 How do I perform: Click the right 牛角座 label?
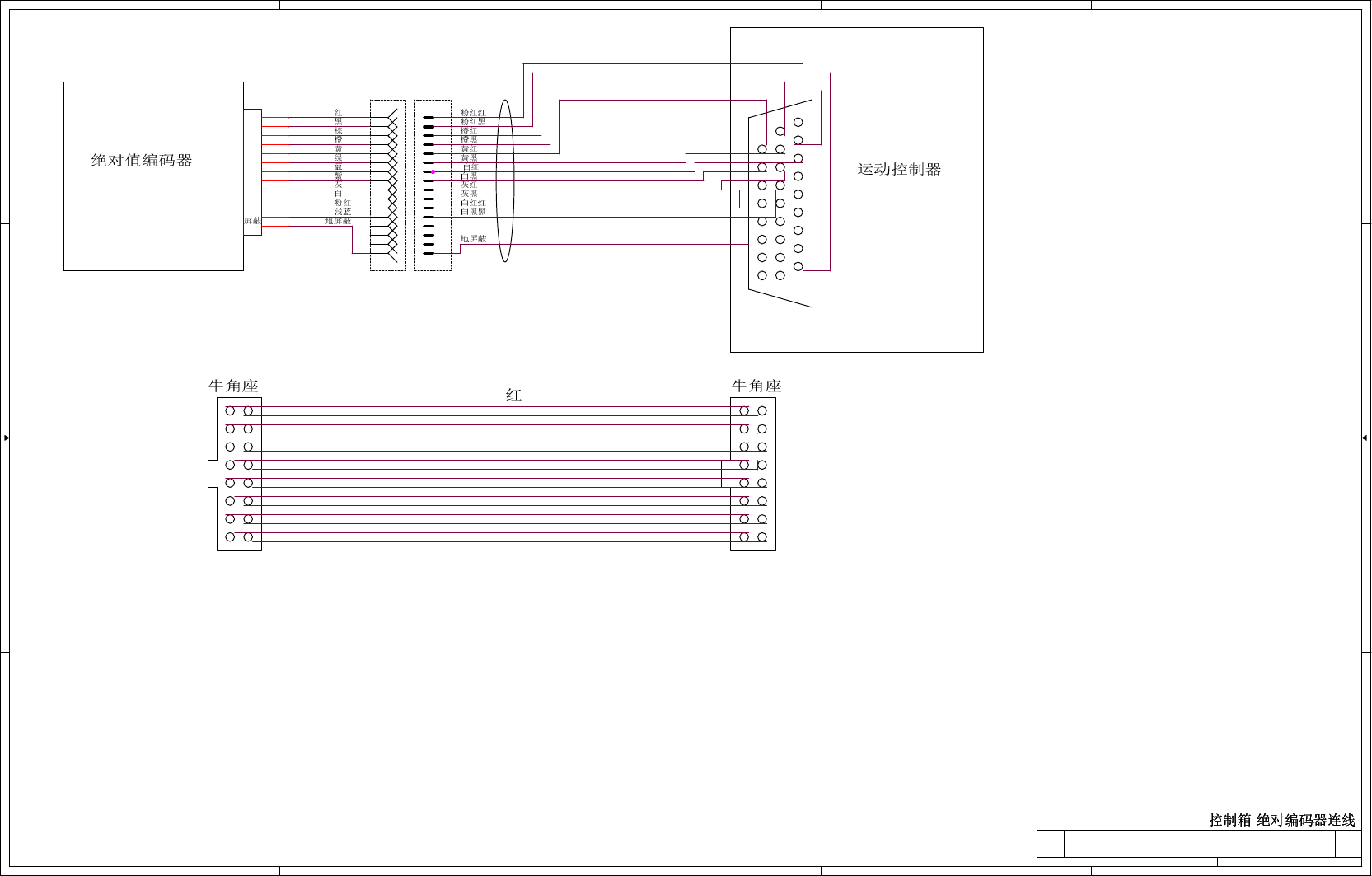pyautogui.click(x=756, y=386)
